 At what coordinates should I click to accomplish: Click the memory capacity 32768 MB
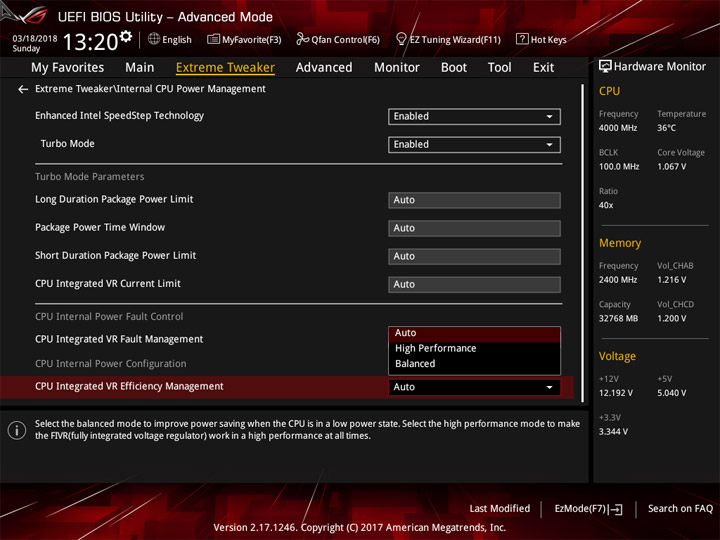(618, 318)
